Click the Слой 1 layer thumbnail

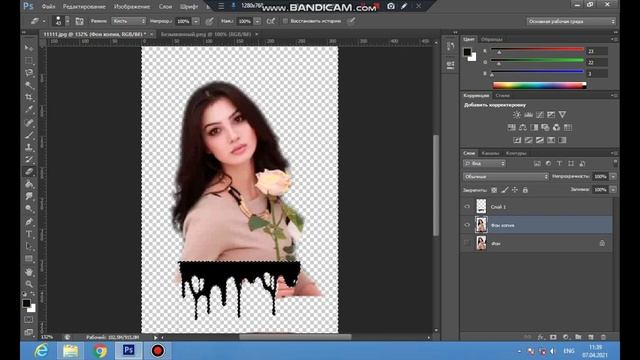tap(481, 207)
